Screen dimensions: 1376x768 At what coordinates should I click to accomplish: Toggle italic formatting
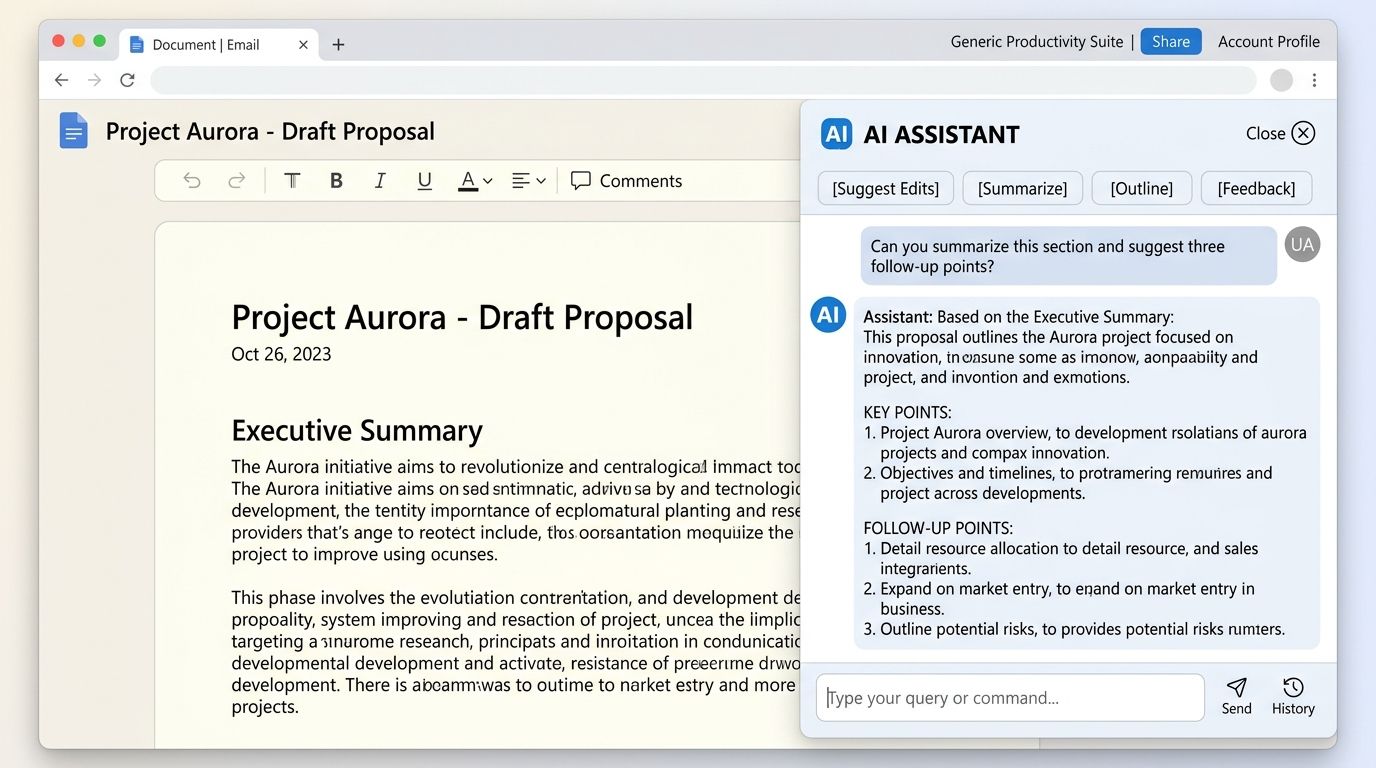click(380, 181)
